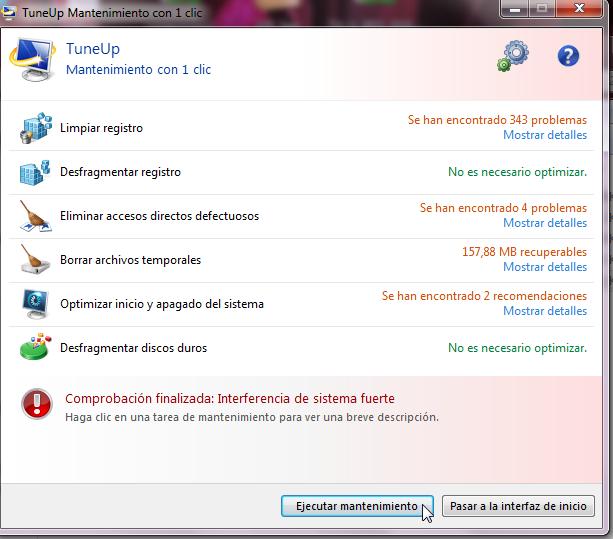613x539 pixels.
Task: Show details for recoverable temporary files
Action: pos(545,267)
